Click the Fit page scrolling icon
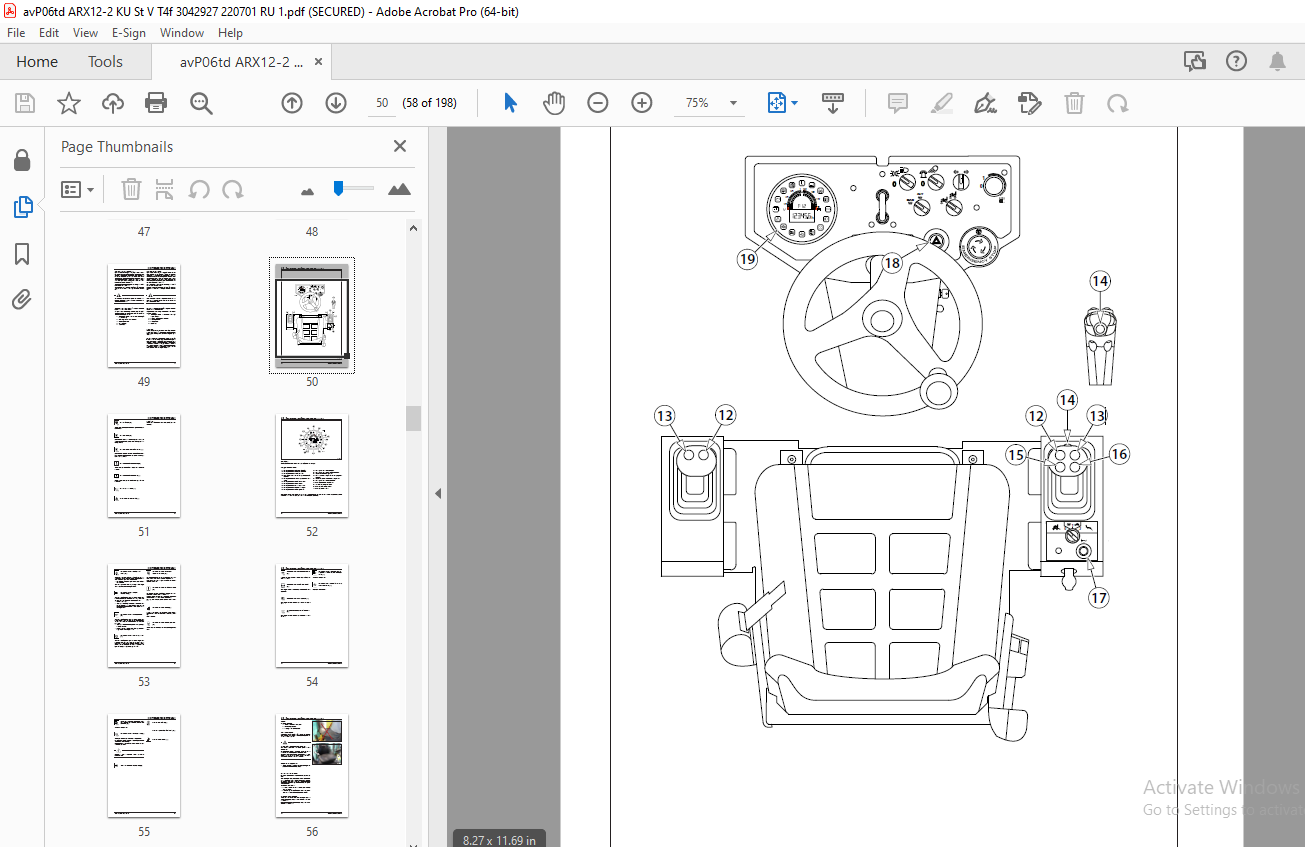The height and width of the screenshot is (847, 1305). tap(777, 103)
